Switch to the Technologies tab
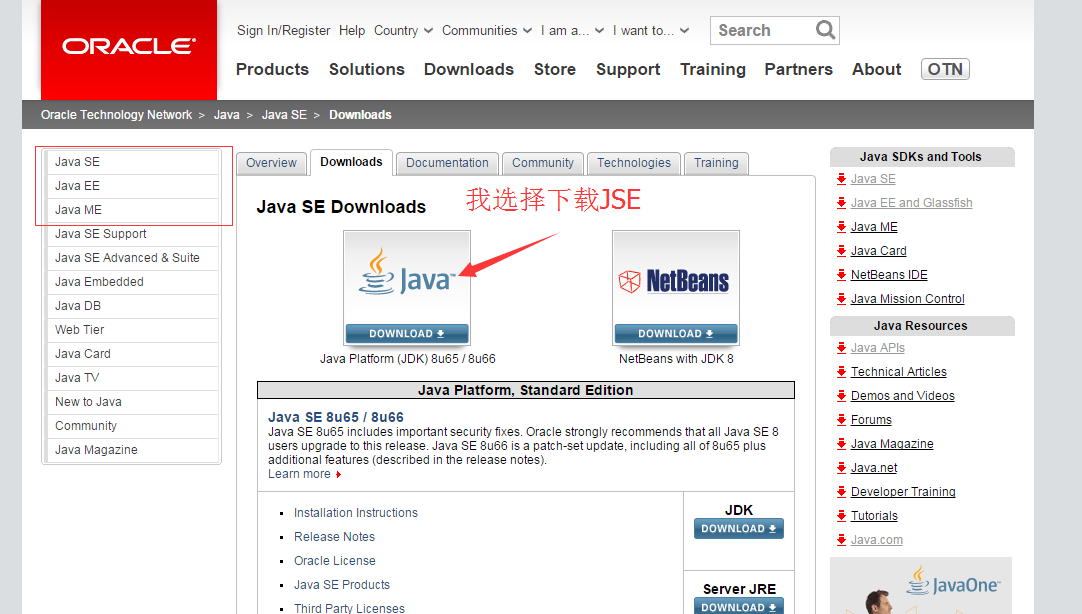The image size is (1082, 614). (633, 163)
